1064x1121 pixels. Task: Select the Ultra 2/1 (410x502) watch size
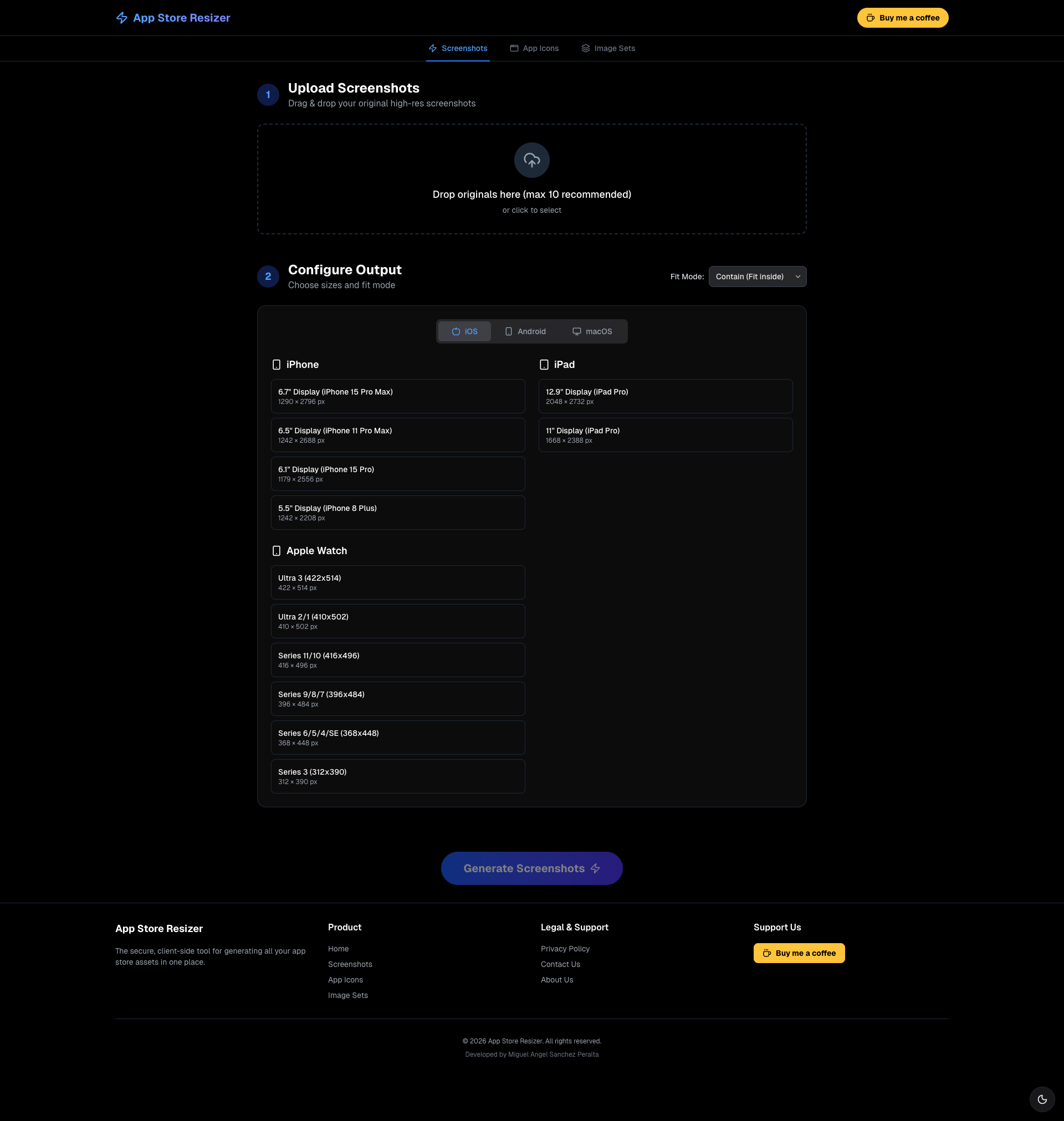(397, 621)
